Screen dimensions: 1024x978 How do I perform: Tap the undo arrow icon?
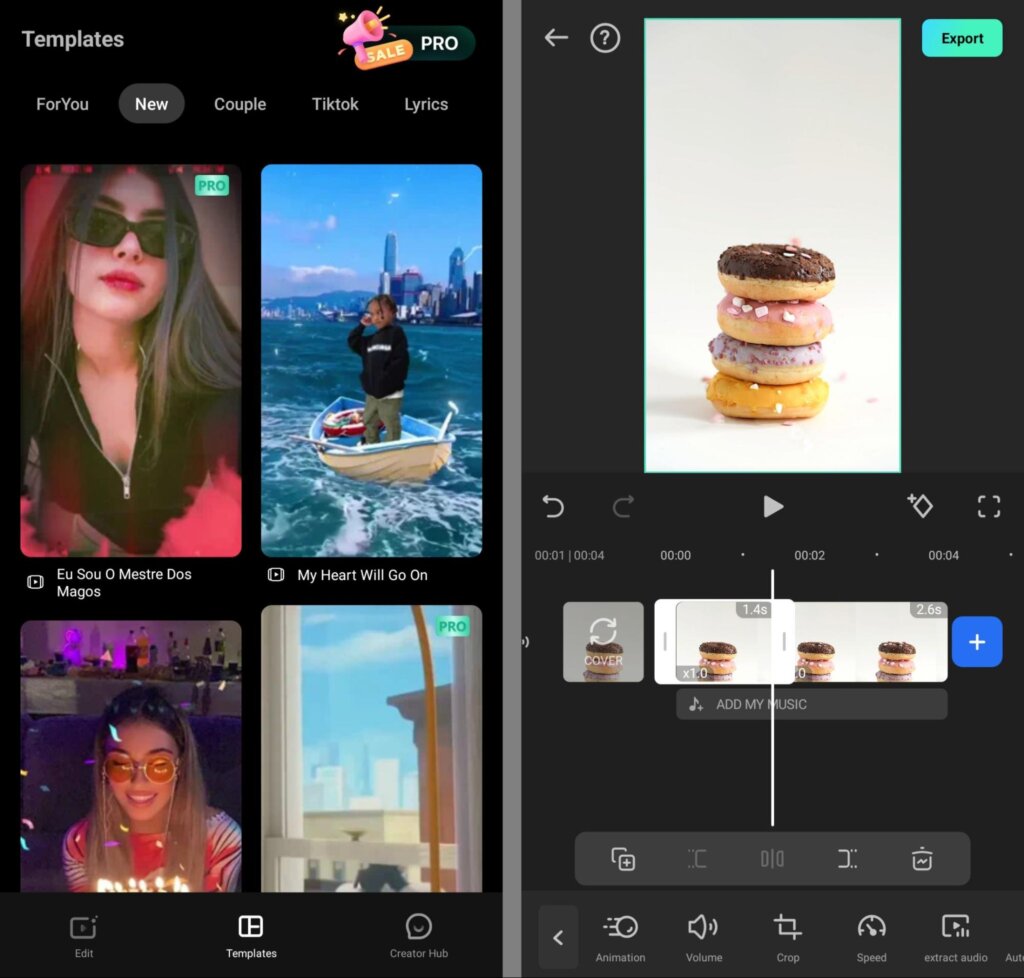553,507
